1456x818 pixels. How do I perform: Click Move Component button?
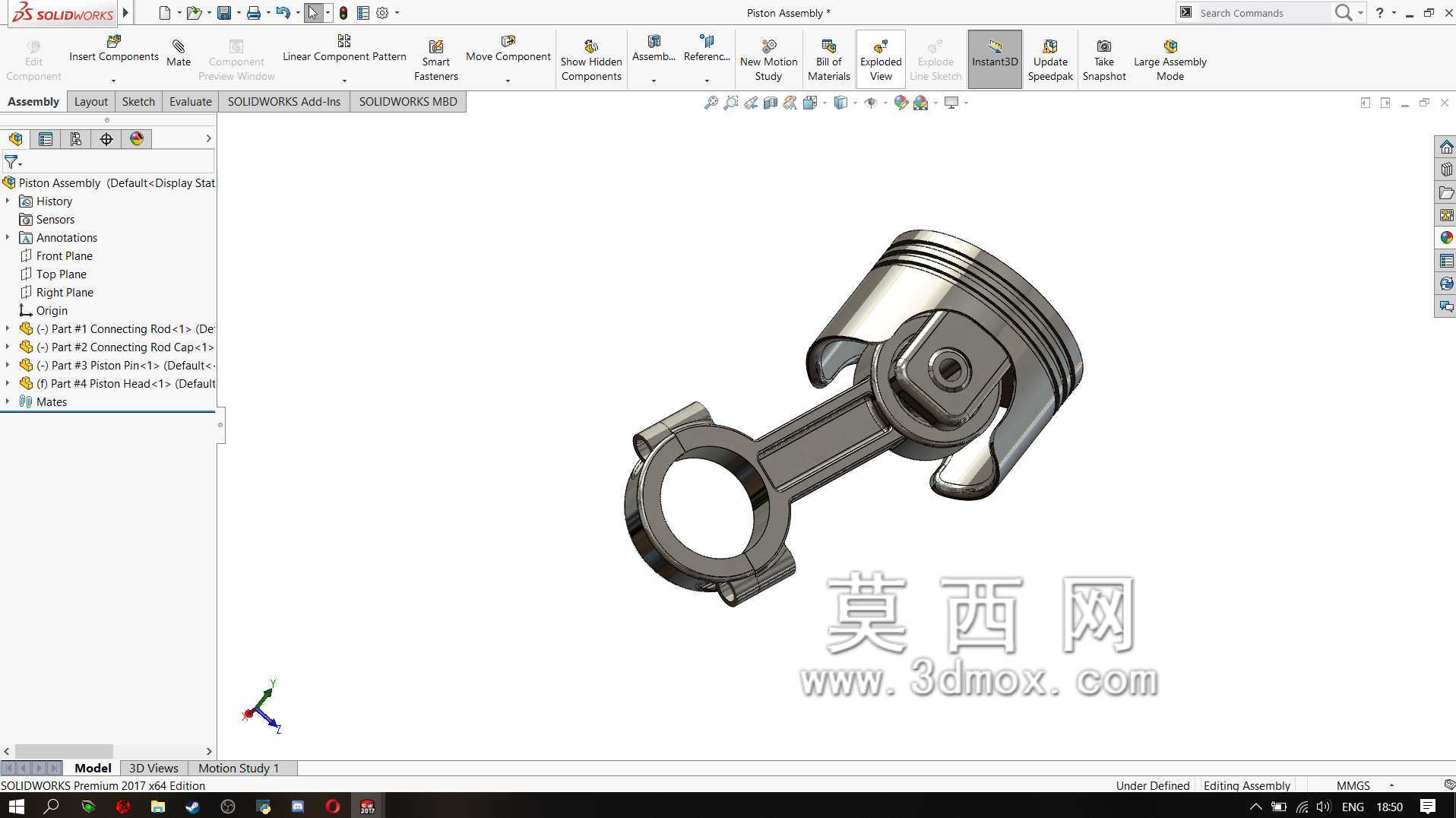508,50
